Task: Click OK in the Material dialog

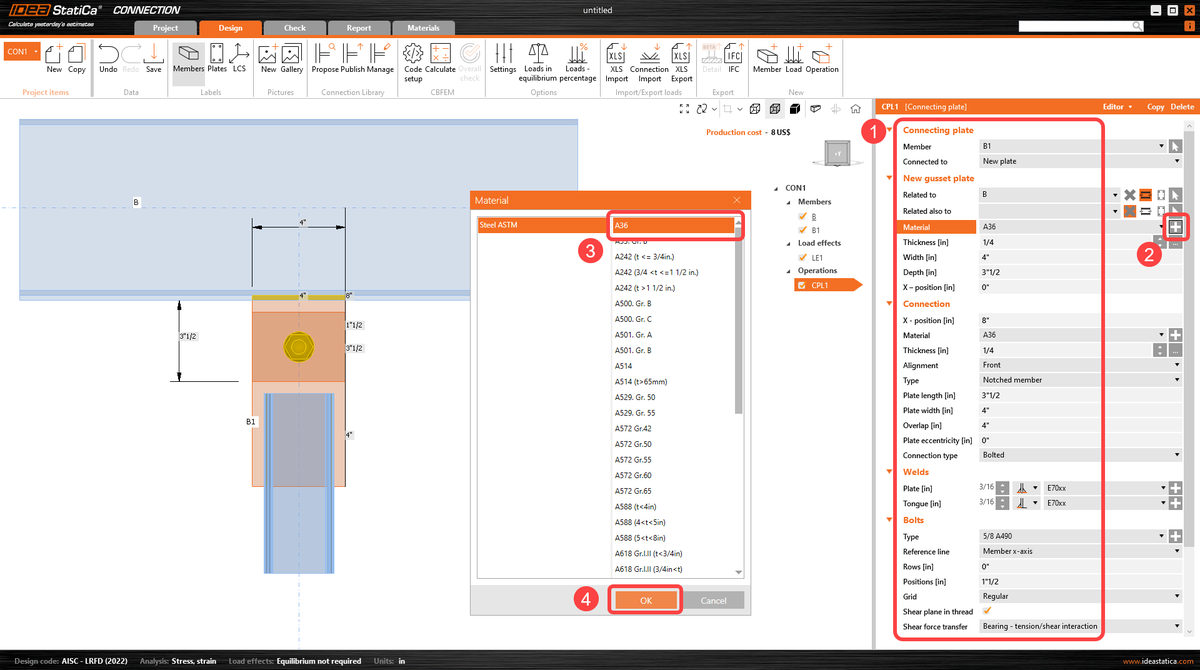Action: click(x=644, y=599)
